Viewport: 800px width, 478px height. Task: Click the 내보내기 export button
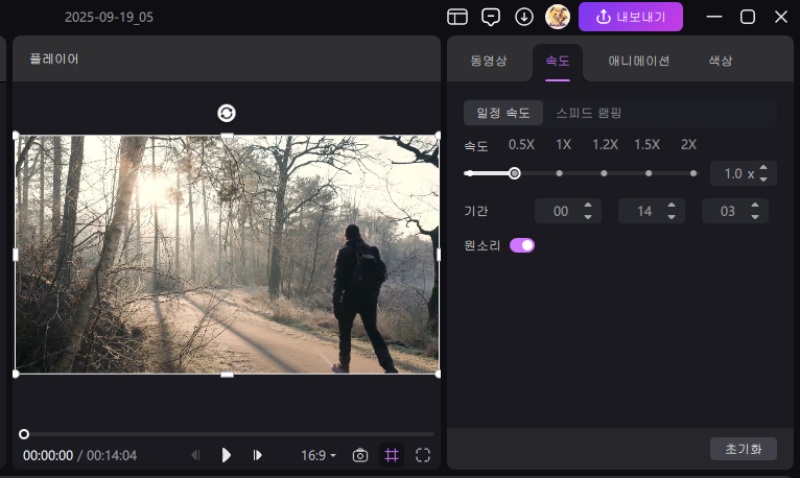(x=631, y=17)
